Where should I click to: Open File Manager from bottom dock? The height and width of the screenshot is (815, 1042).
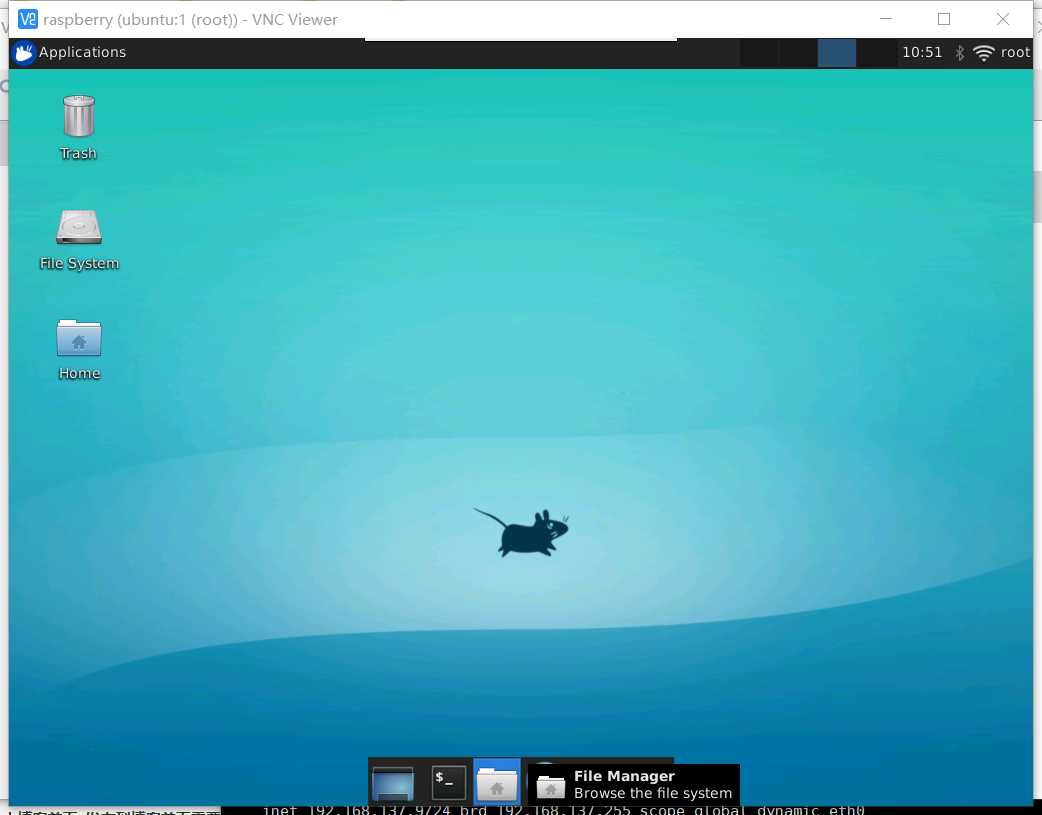point(496,783)
